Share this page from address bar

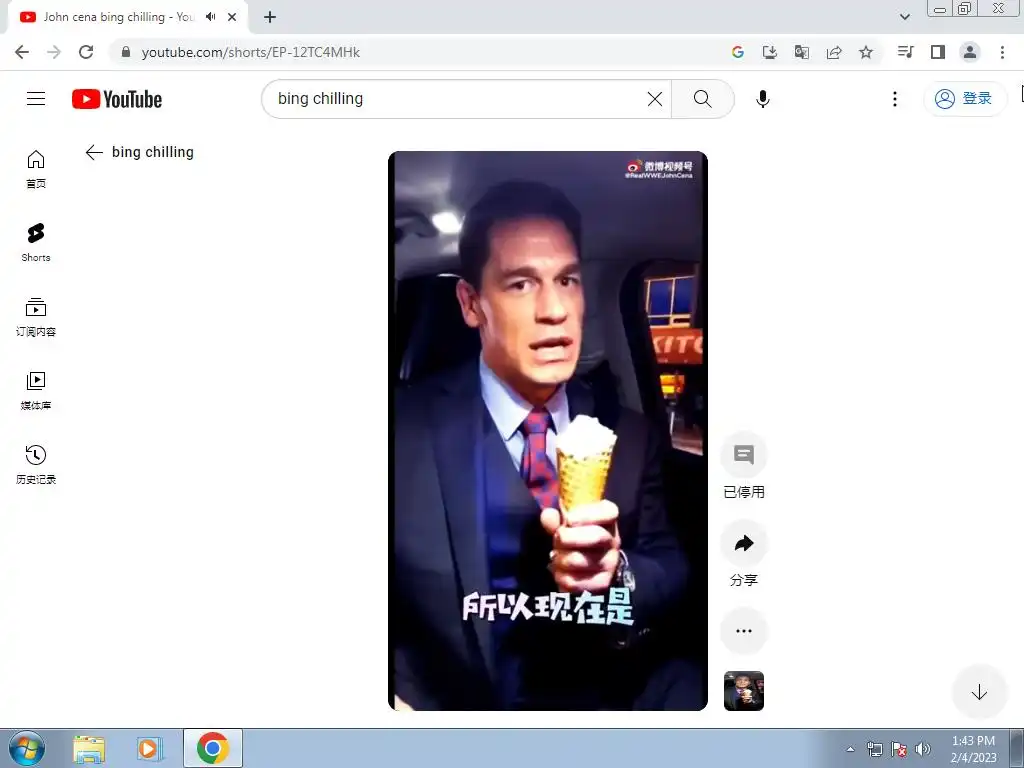834,52
